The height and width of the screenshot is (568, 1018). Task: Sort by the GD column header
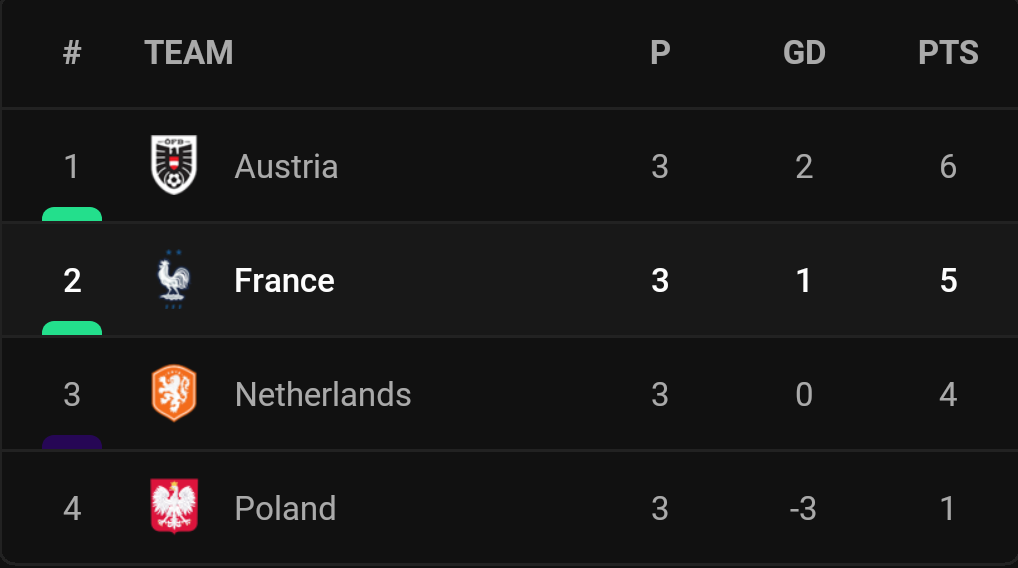point(804,53)
